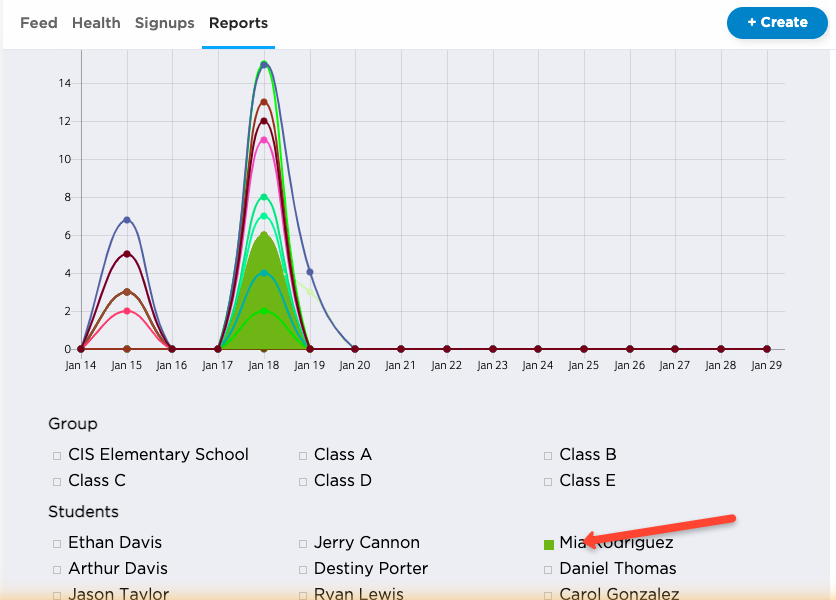Screen dimensions: 836x600
Task: Toggle the Destiny Porter checkbox
Action: tap(302, 569)
